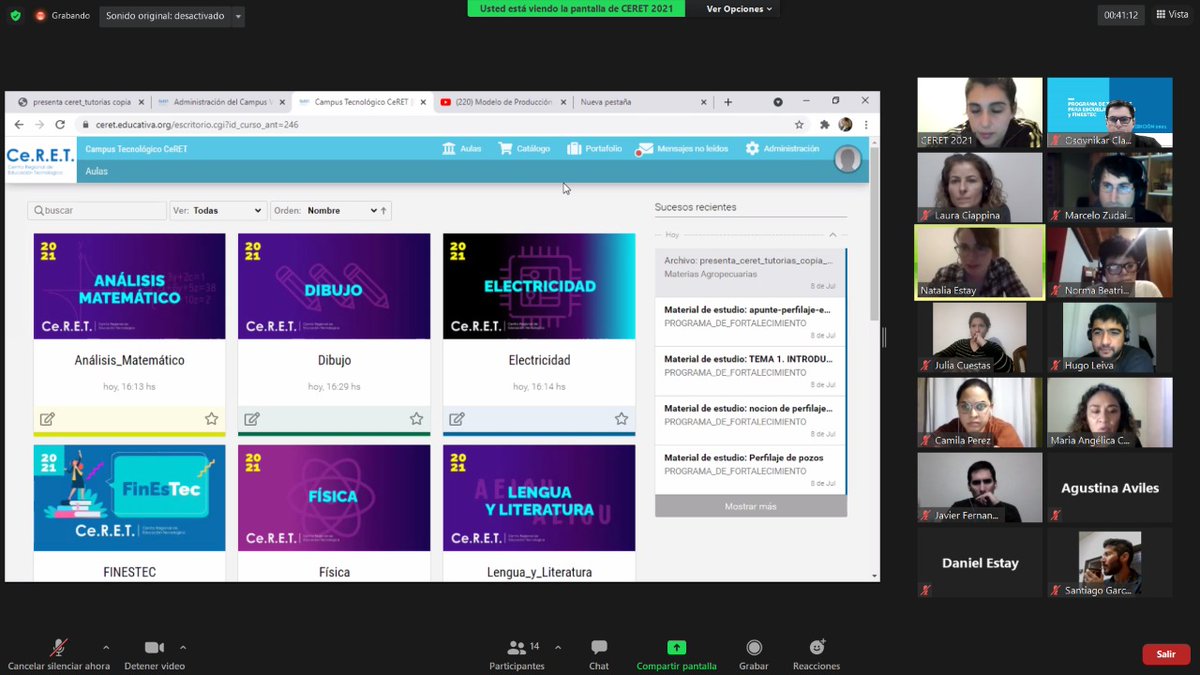Bookmark this page with star icon
This screenshot has width=1200, height=675.
click(799, 125)
